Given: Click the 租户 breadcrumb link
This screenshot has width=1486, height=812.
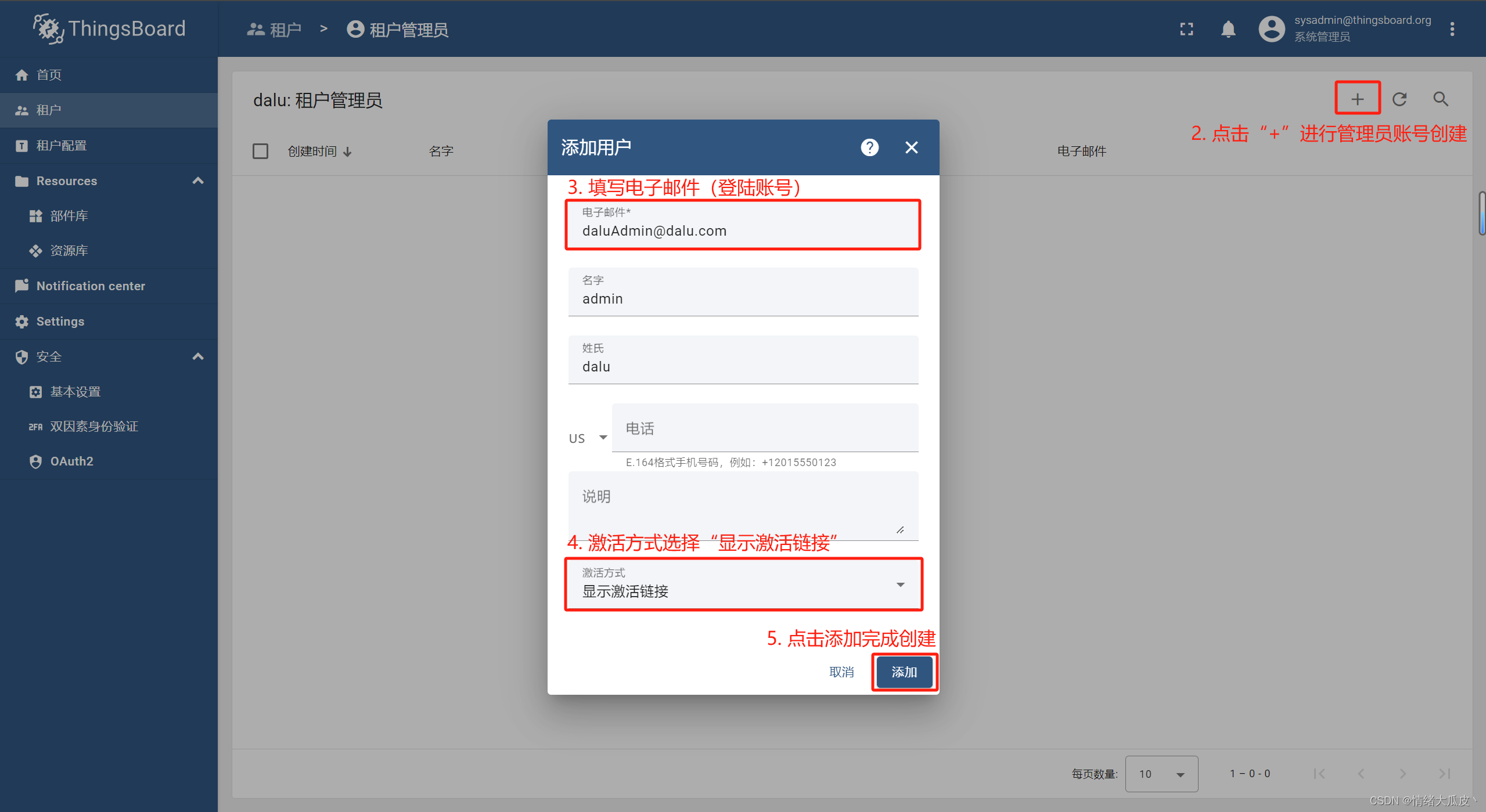Looking at the screenshot, I should (274, 30).
